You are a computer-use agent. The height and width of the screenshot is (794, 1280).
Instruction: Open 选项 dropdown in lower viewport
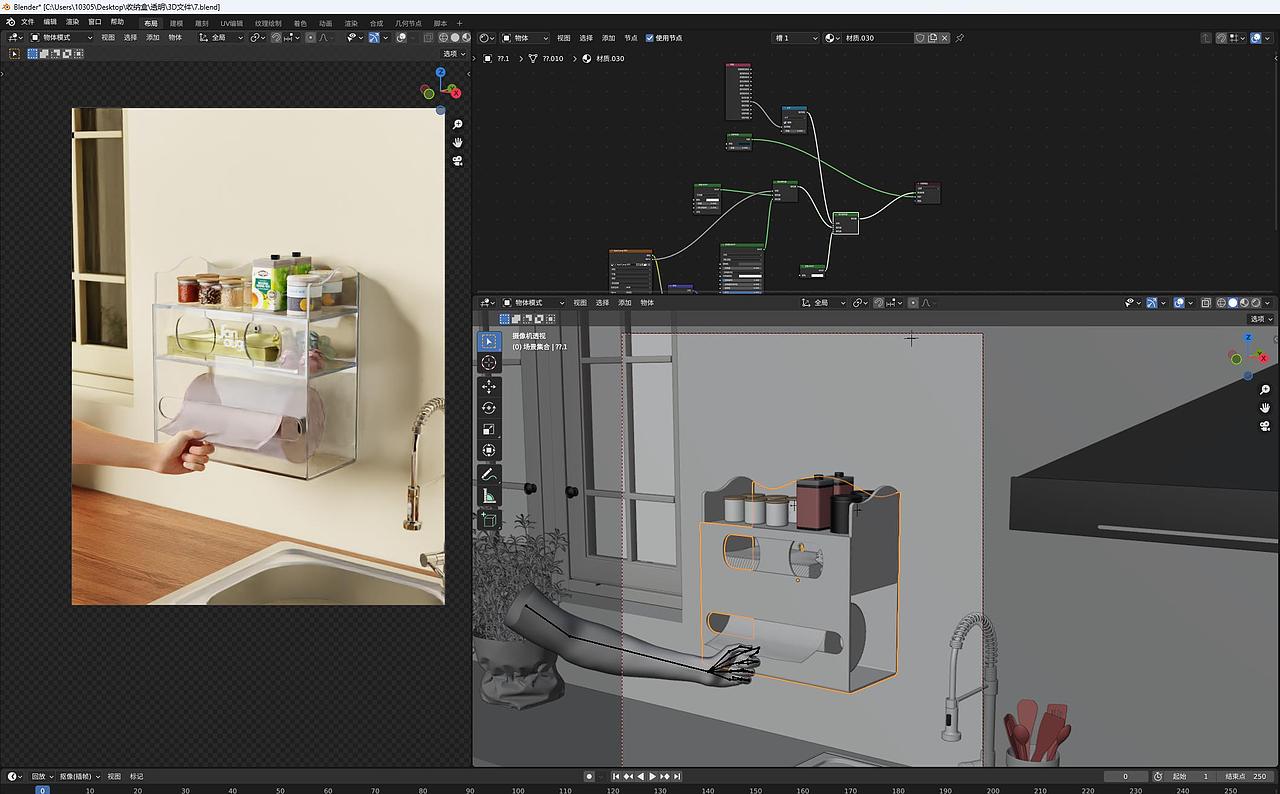click(x=1262, y=319)
